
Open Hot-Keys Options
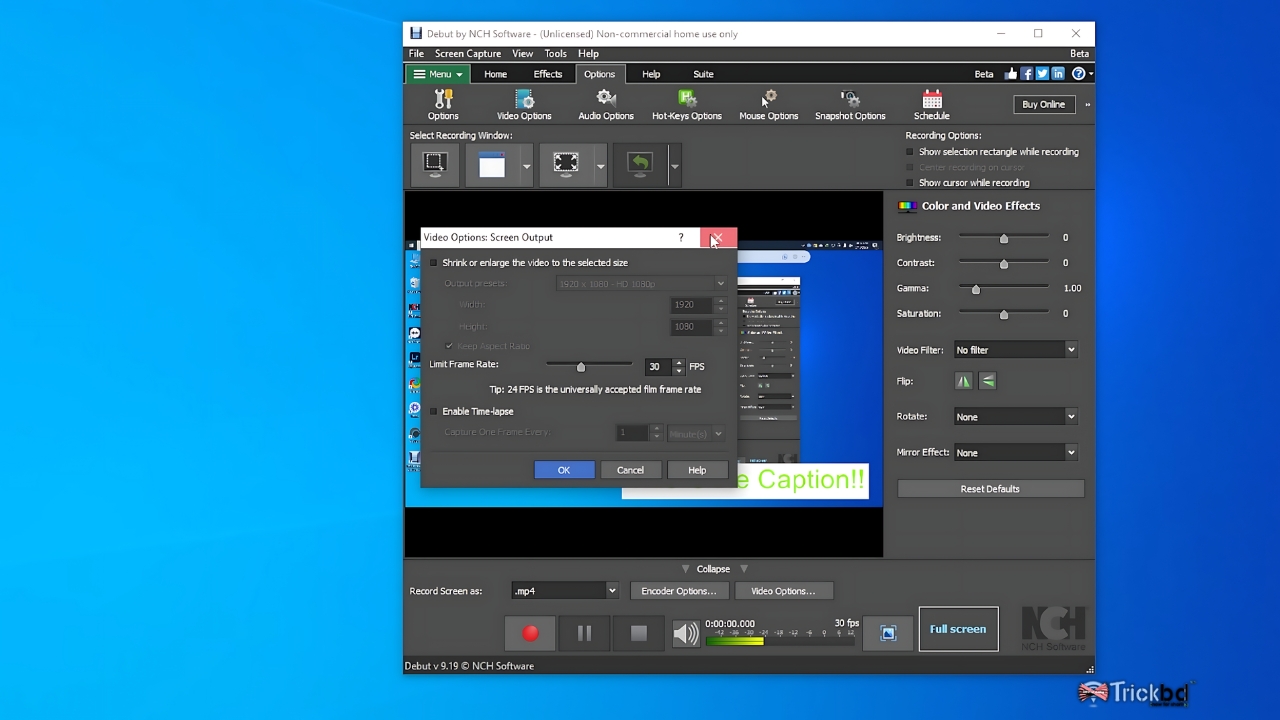(687, 105)
